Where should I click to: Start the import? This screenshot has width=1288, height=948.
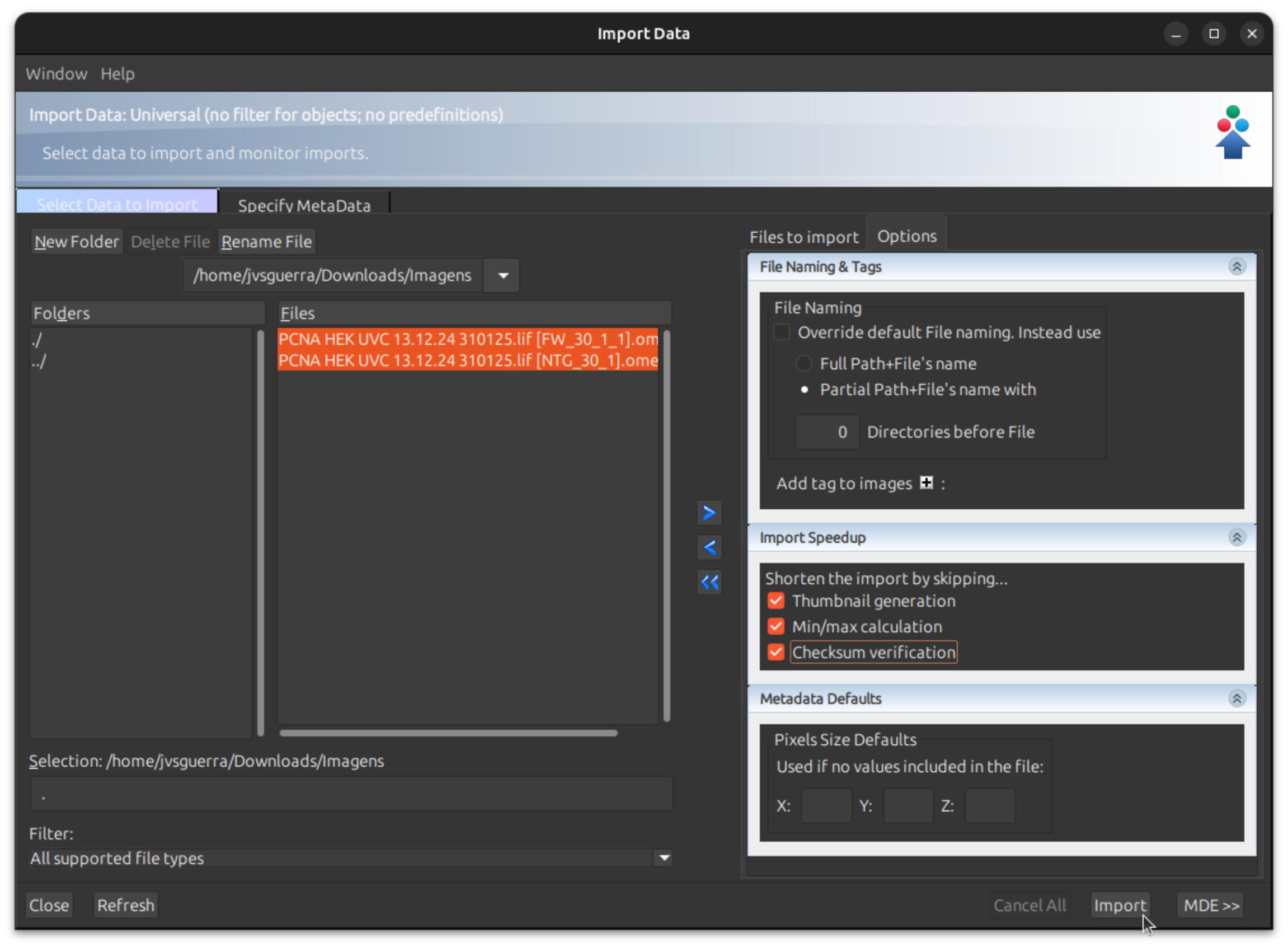1120,905
